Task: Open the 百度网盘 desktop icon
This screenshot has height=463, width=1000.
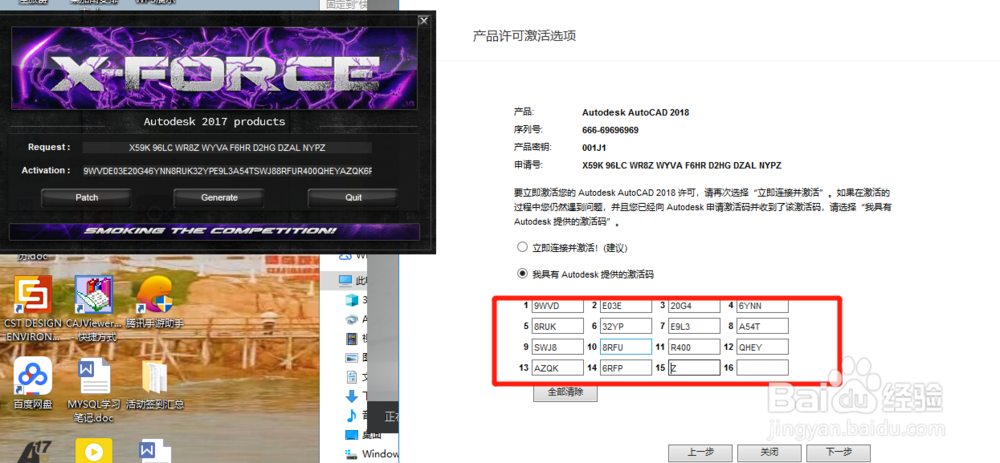Action: pos(33,376)
